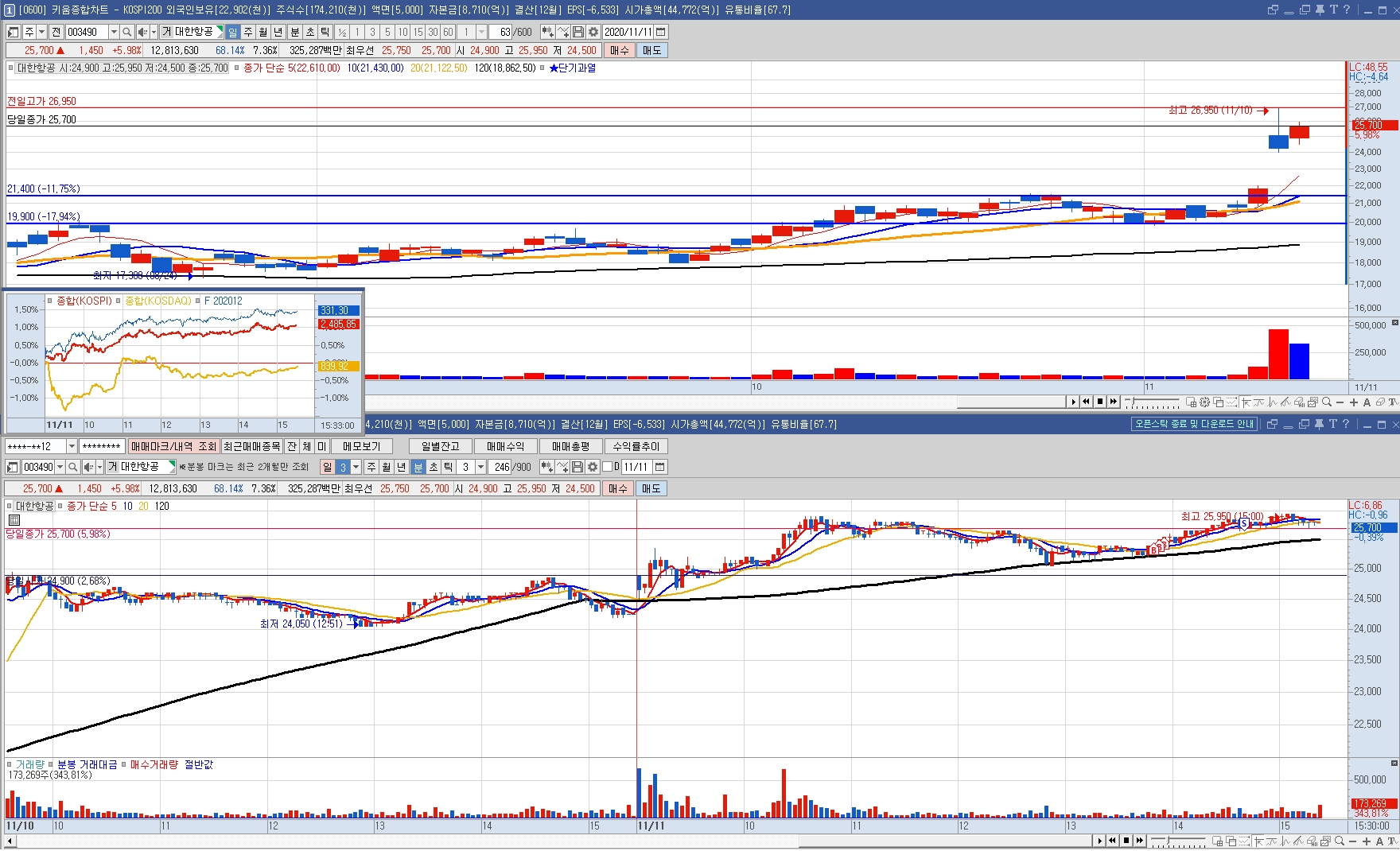Open the calendar next to 11/11 in the bottom window

point(660,467)
